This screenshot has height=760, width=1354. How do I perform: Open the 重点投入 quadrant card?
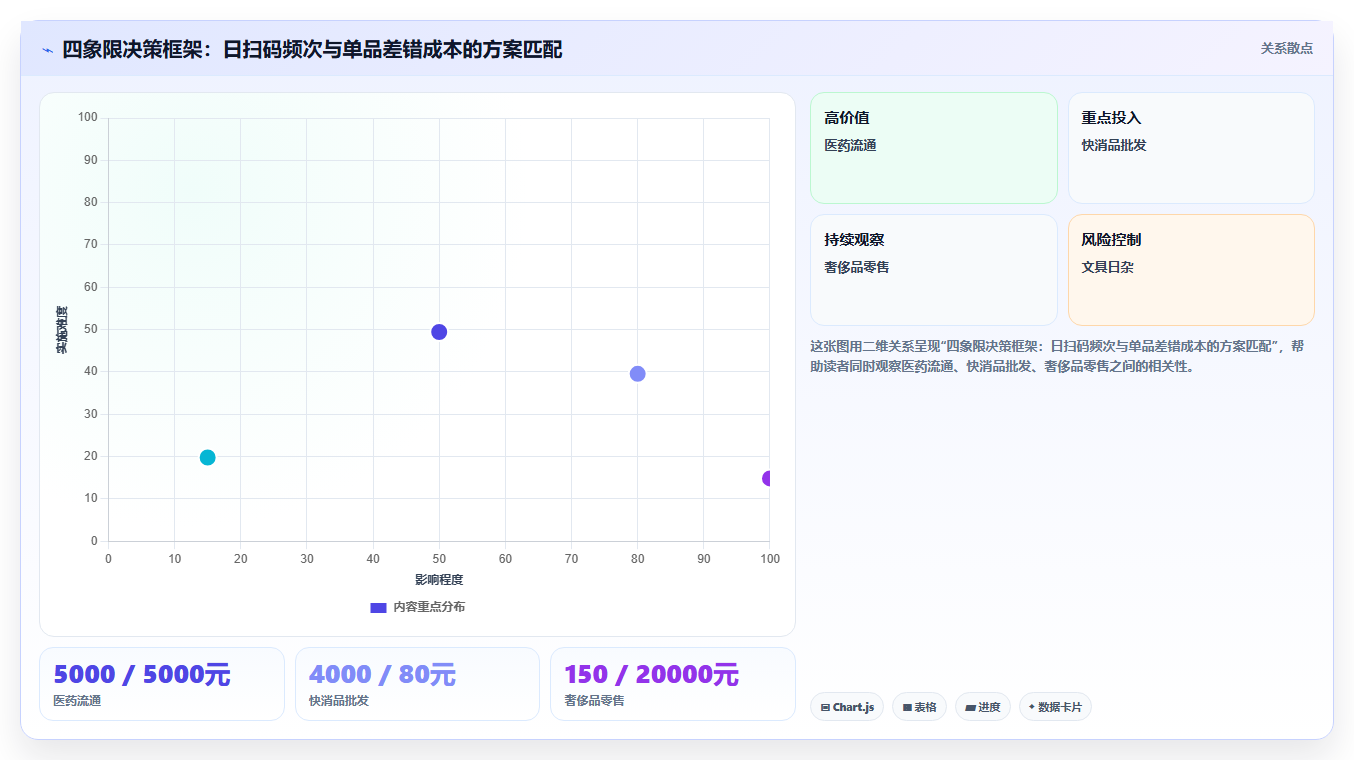coord(1191,148)
